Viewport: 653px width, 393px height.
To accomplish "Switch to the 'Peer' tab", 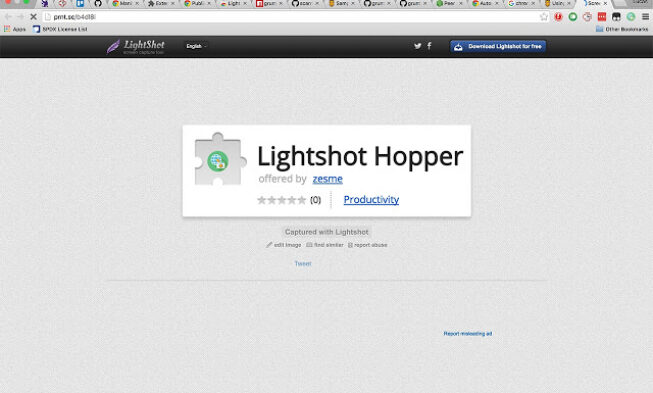I will pos(449,3).
